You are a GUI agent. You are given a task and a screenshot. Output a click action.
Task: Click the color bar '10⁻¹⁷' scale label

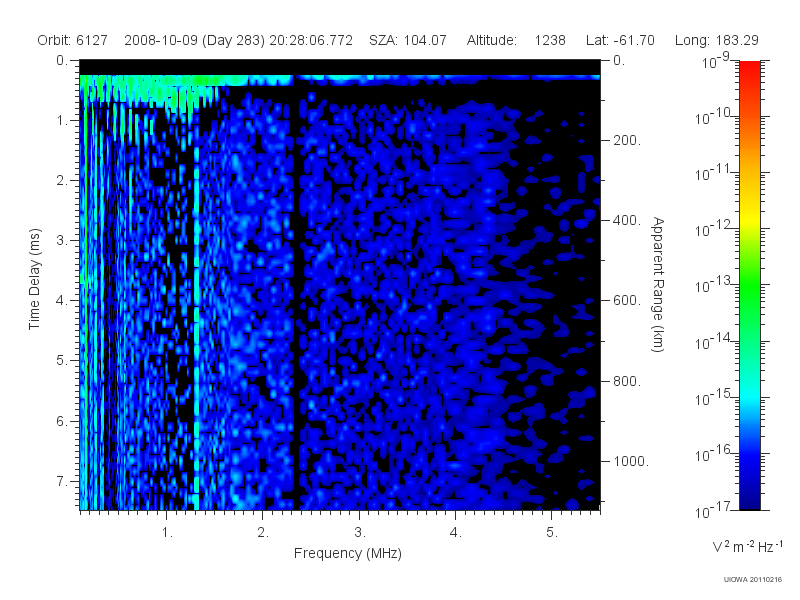[713, 510]
